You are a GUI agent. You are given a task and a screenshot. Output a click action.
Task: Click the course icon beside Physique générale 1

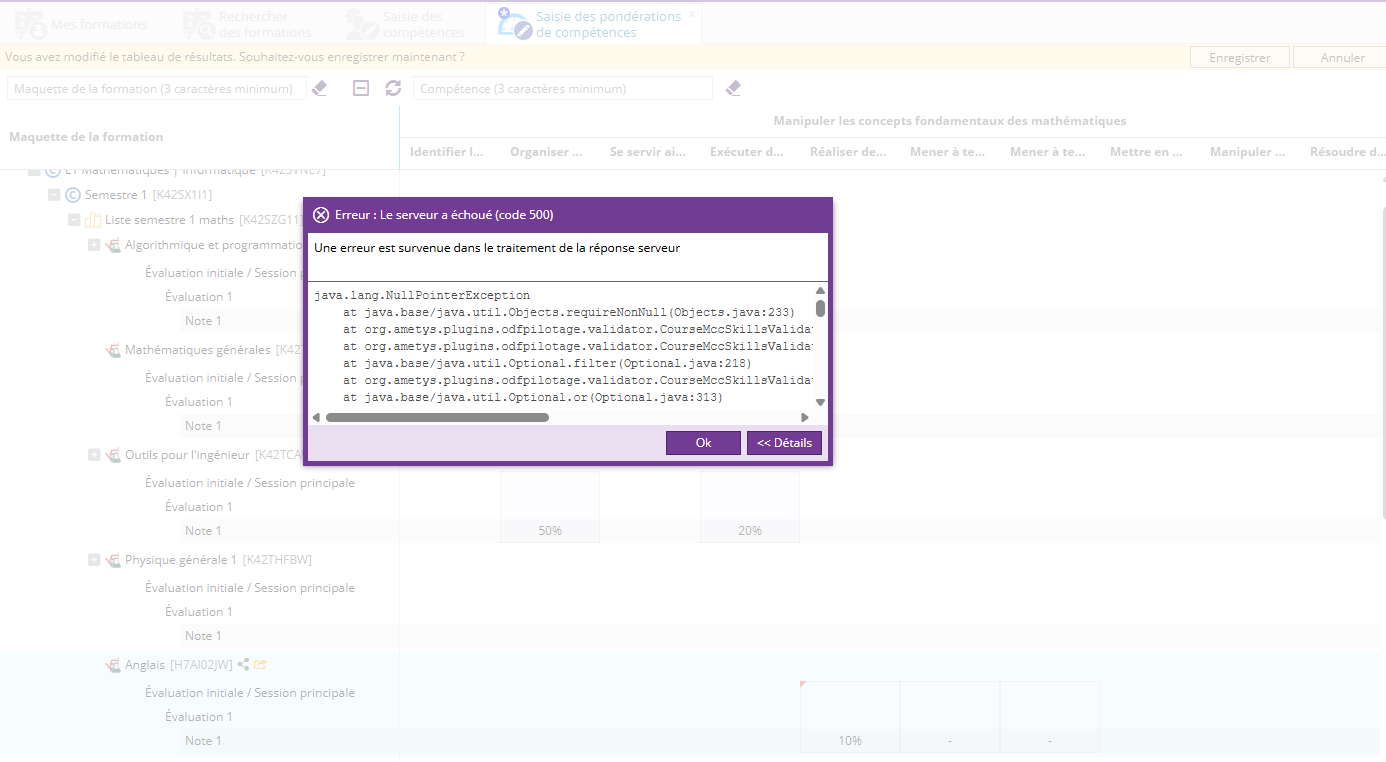[x=113, y=560]
